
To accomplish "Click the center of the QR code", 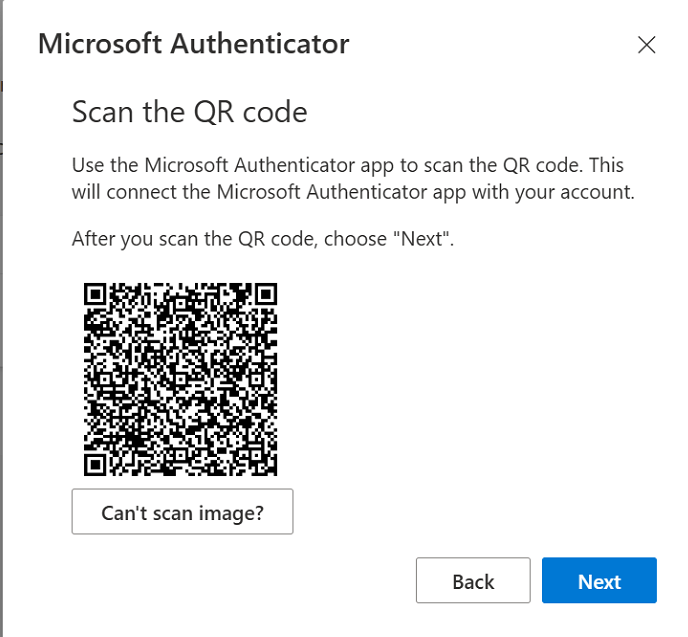I will tap(180, 379).
